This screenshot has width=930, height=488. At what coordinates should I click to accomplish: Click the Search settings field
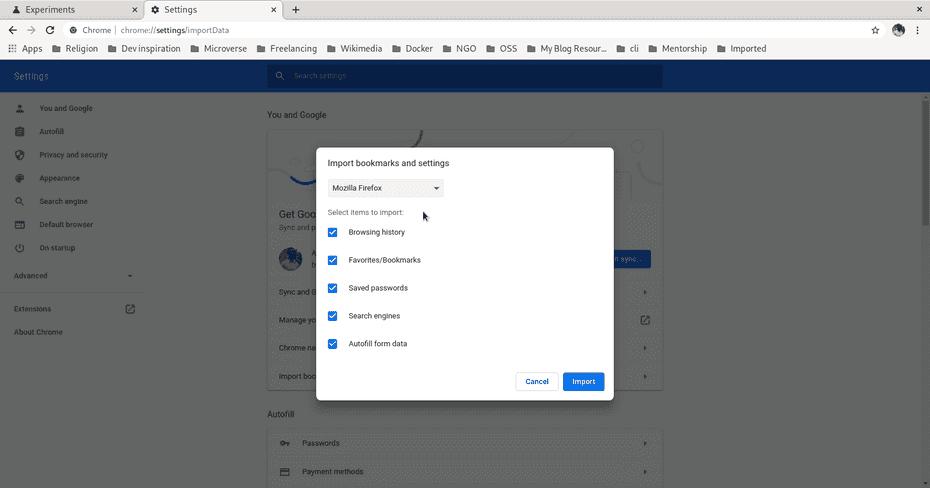(465, 76)
